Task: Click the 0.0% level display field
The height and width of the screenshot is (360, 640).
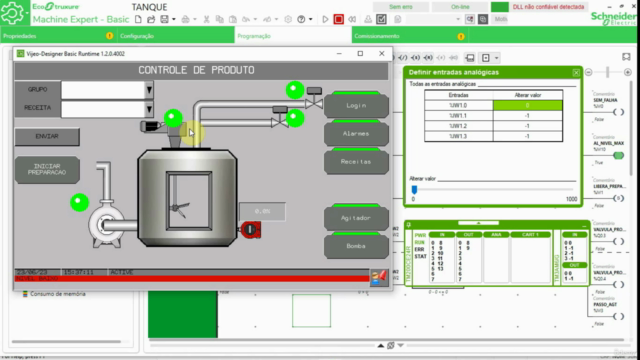Action: click(x=262, y=211)
